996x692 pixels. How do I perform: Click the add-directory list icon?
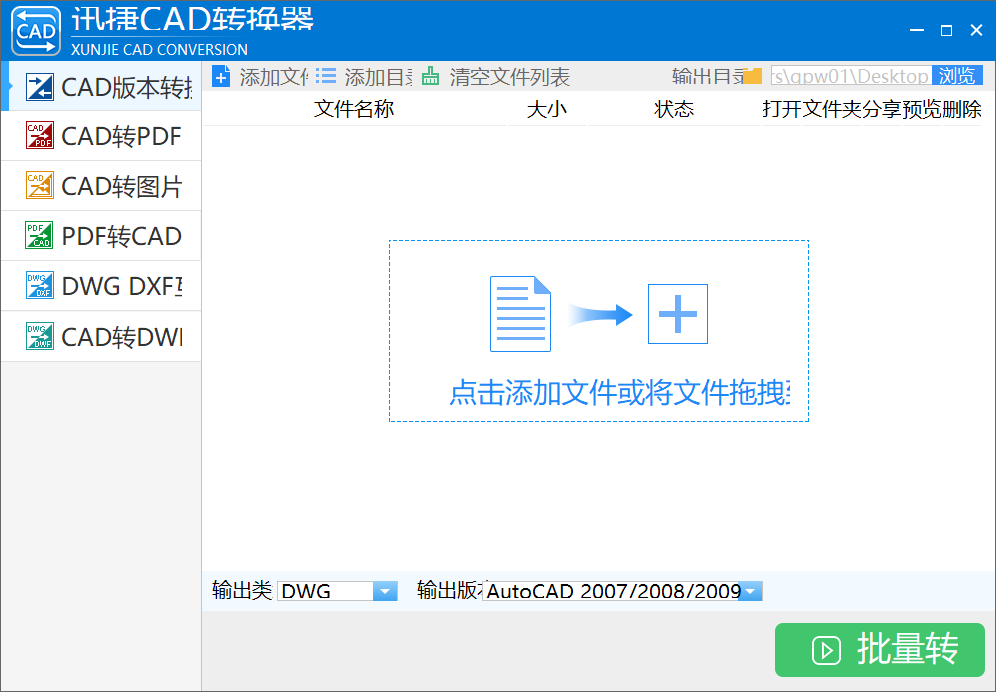tap(326, 76)
